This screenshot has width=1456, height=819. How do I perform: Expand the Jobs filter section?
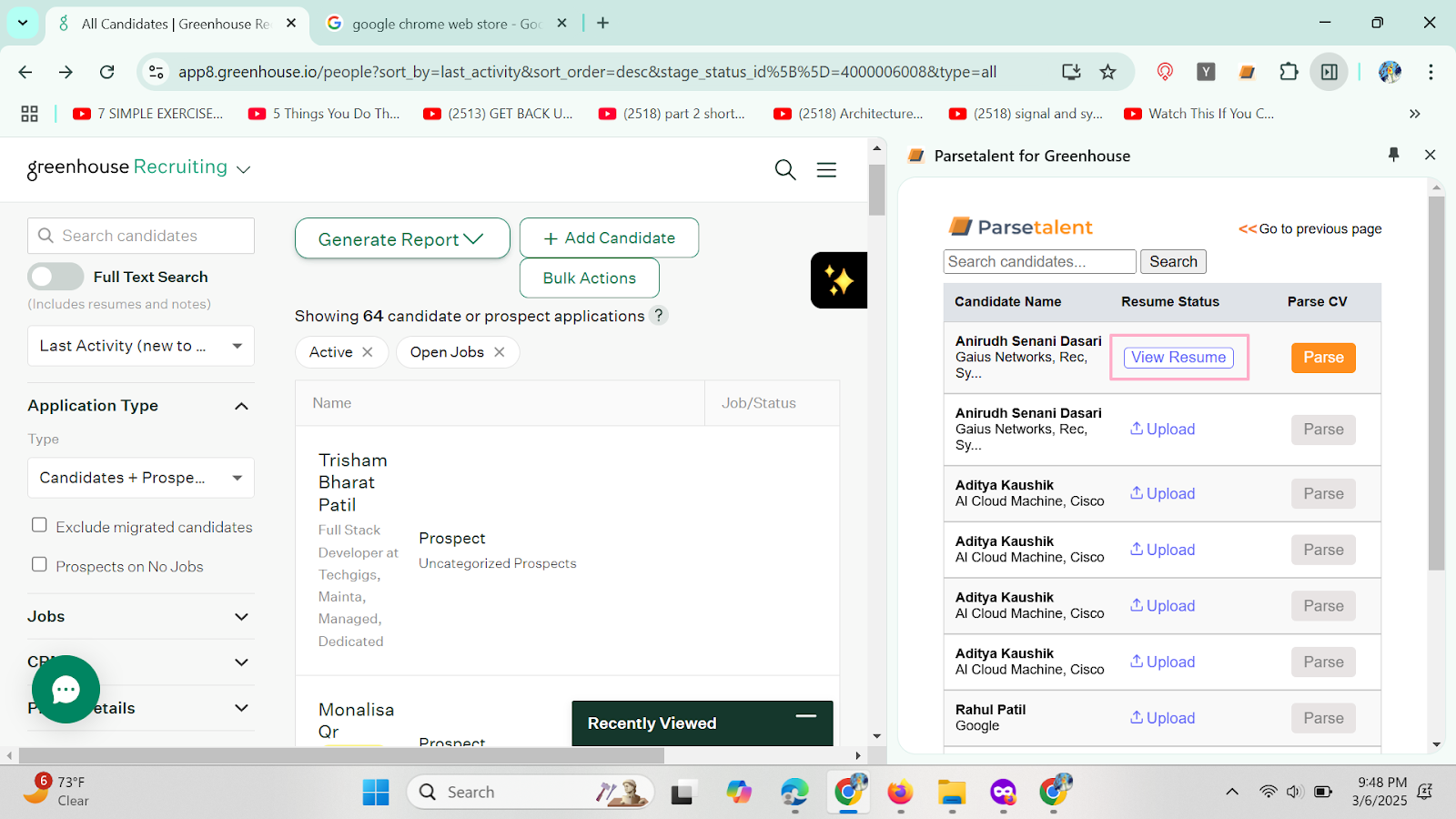coord(241,617)
